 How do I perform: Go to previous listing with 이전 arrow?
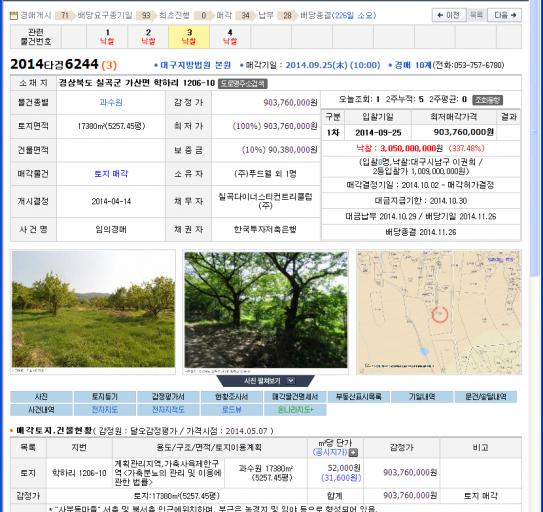point(449,15)
